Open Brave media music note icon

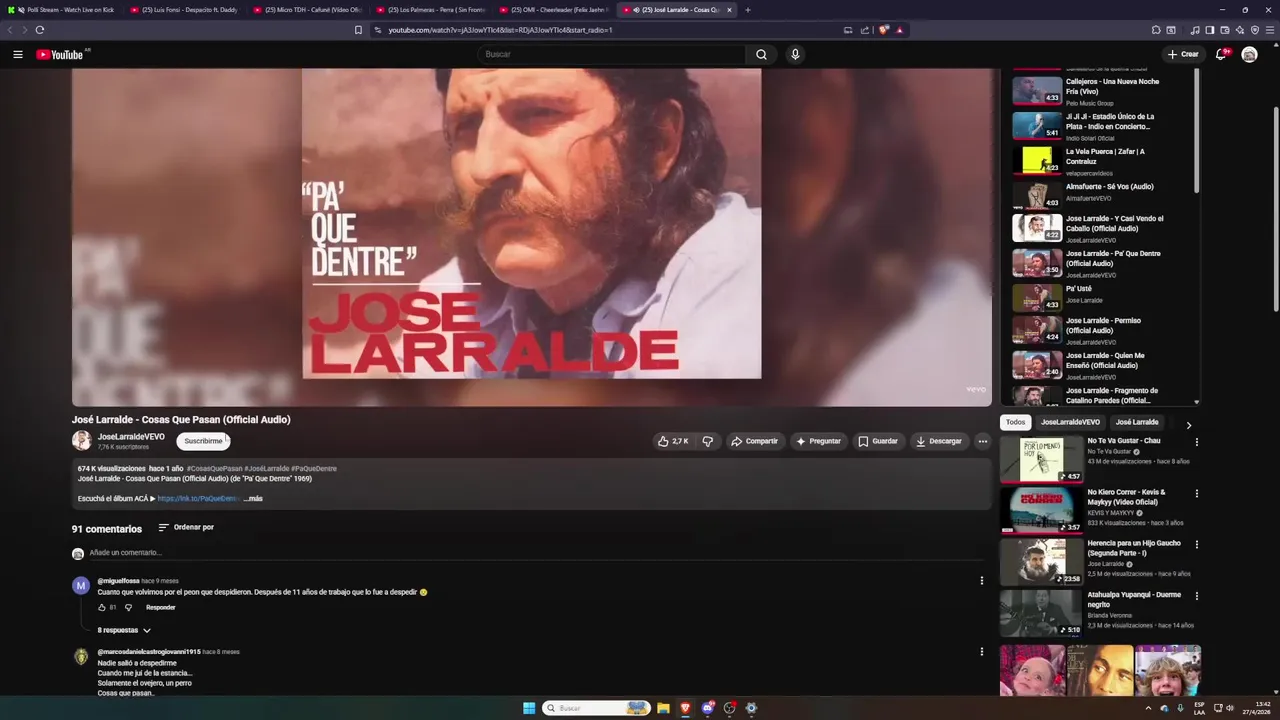pyautogui.click(x=1195, y=30)
